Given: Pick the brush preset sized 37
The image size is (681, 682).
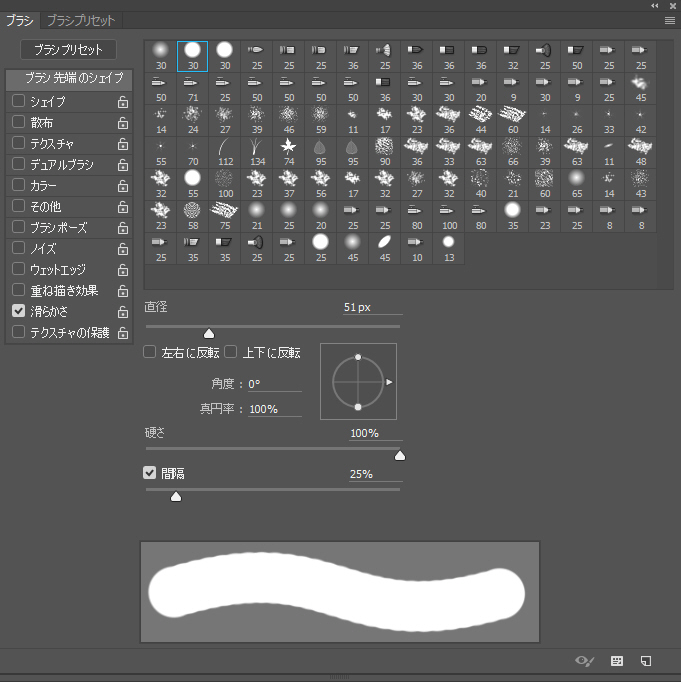Looking at the screenshot, I should [x=289, y=185].
